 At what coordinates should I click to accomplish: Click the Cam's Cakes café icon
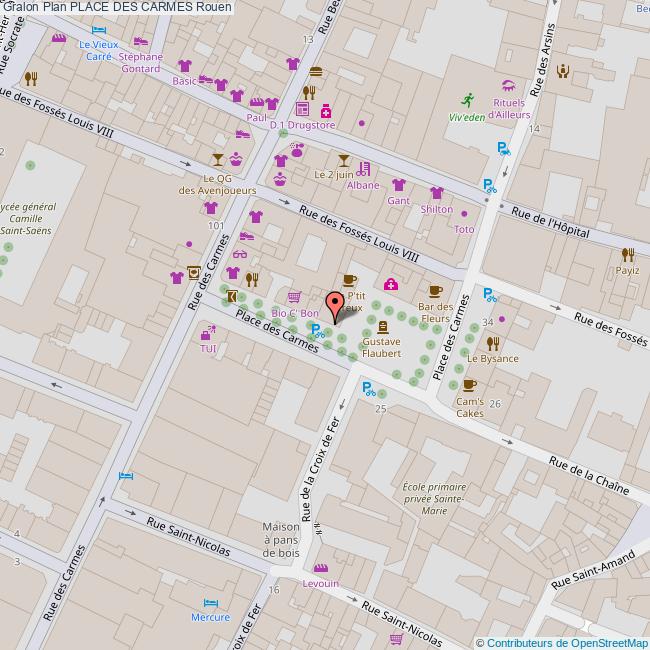470,385
